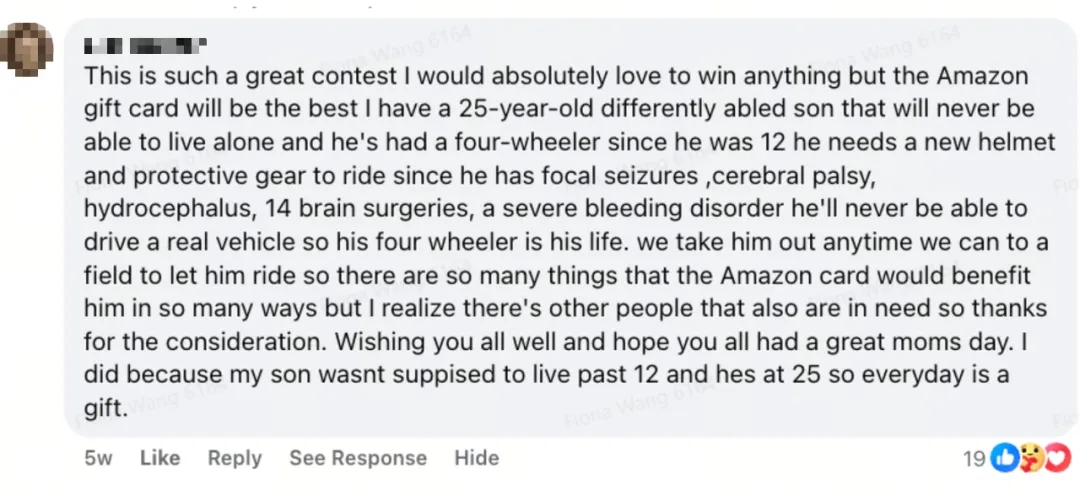This screenshot has height=490, width=1080.
Task: Open the reactions count showing 19
Action: point(974,458)
